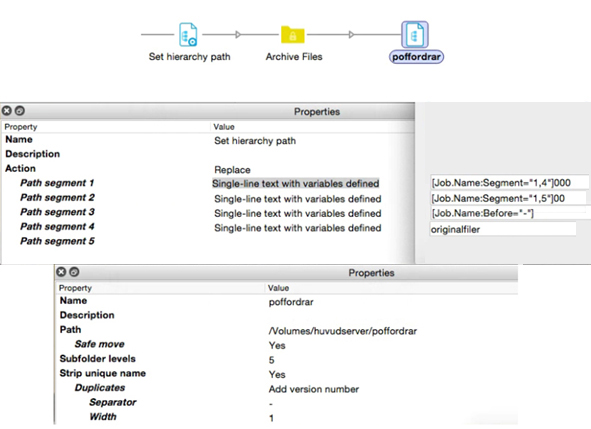Toggle the Strip unique name Yes value

click(277, 374)
